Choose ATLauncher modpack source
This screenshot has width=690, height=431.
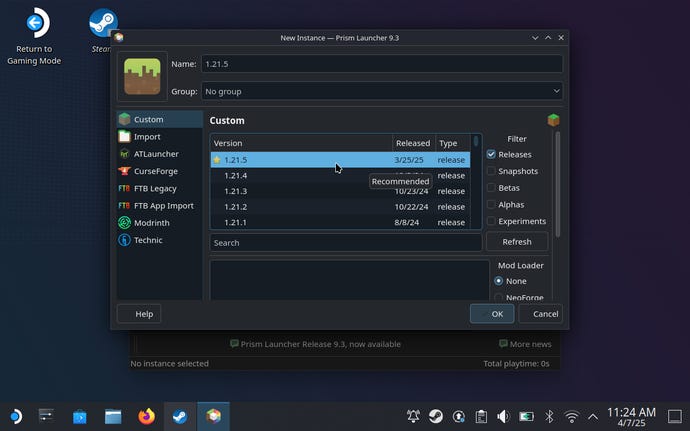click(160, 154)
